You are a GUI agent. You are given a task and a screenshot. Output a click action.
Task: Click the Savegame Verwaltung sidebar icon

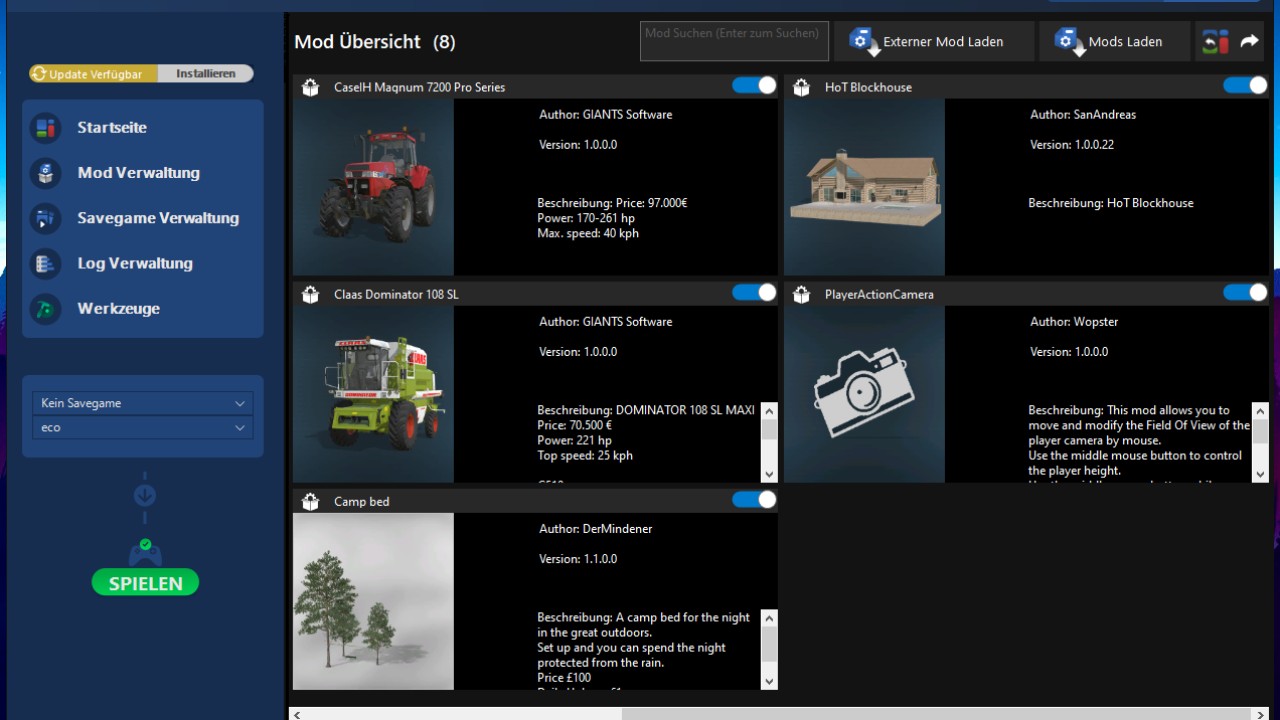[45, 218]
